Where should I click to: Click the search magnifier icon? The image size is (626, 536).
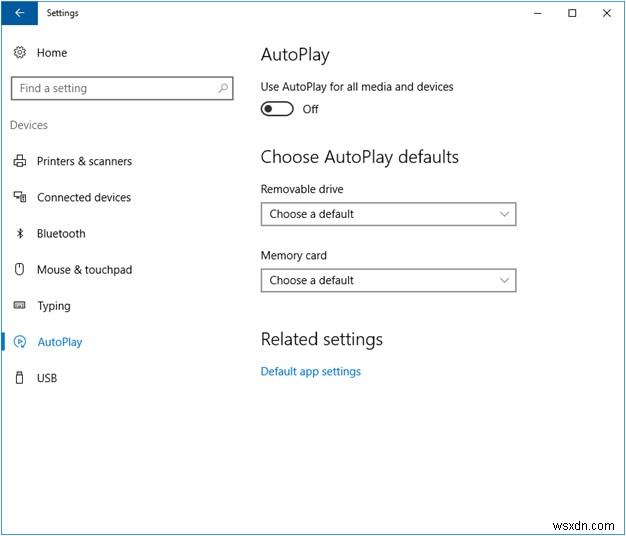[x=223, y=88]
